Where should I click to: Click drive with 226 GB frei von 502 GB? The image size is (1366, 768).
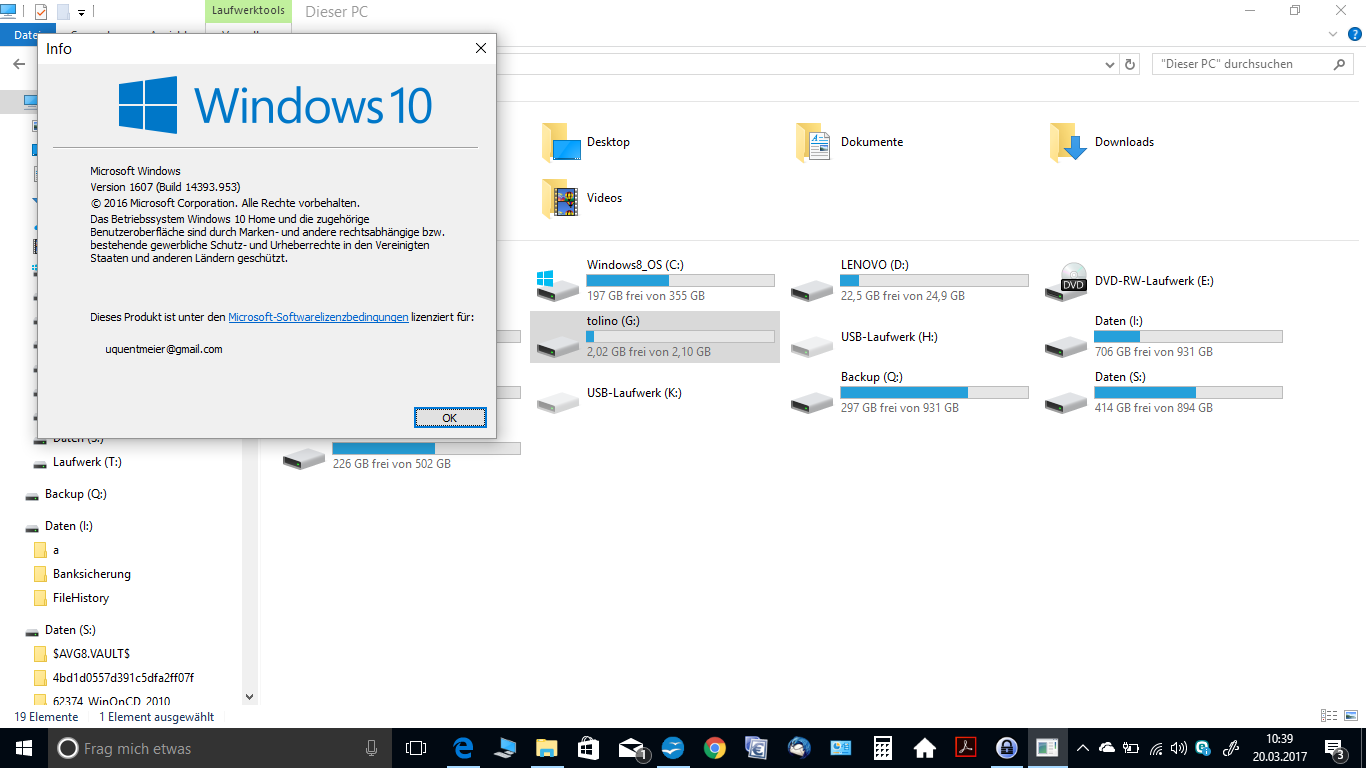(x=400, y=455)
